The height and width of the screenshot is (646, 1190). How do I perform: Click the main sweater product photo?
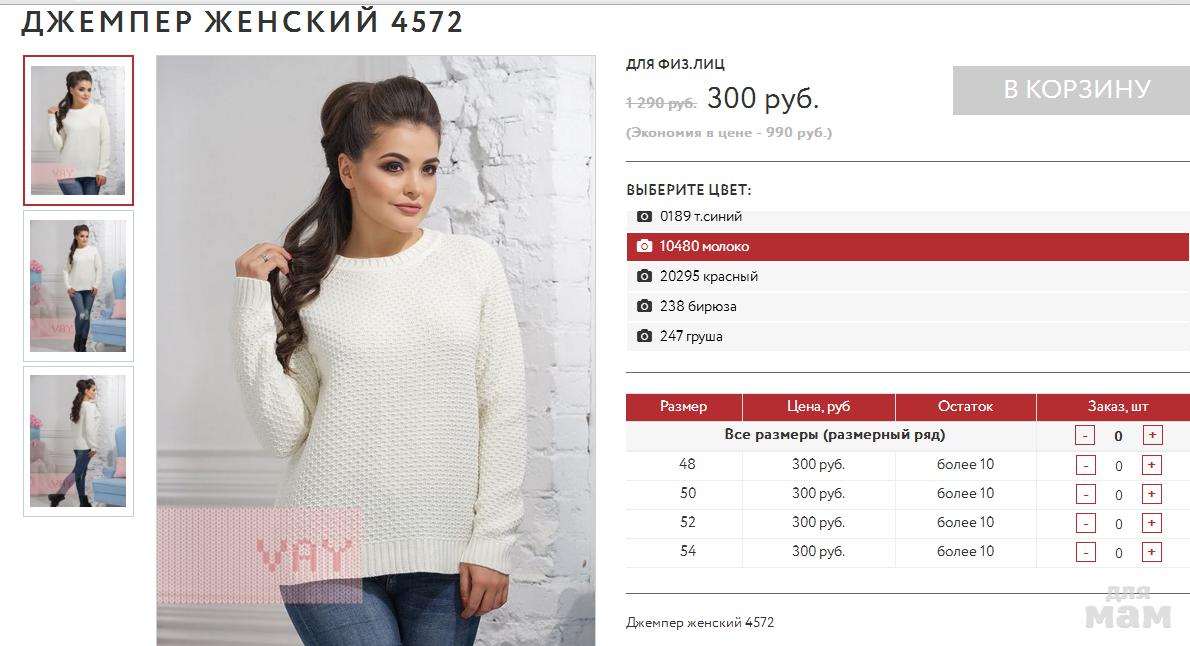pos(376,351)
